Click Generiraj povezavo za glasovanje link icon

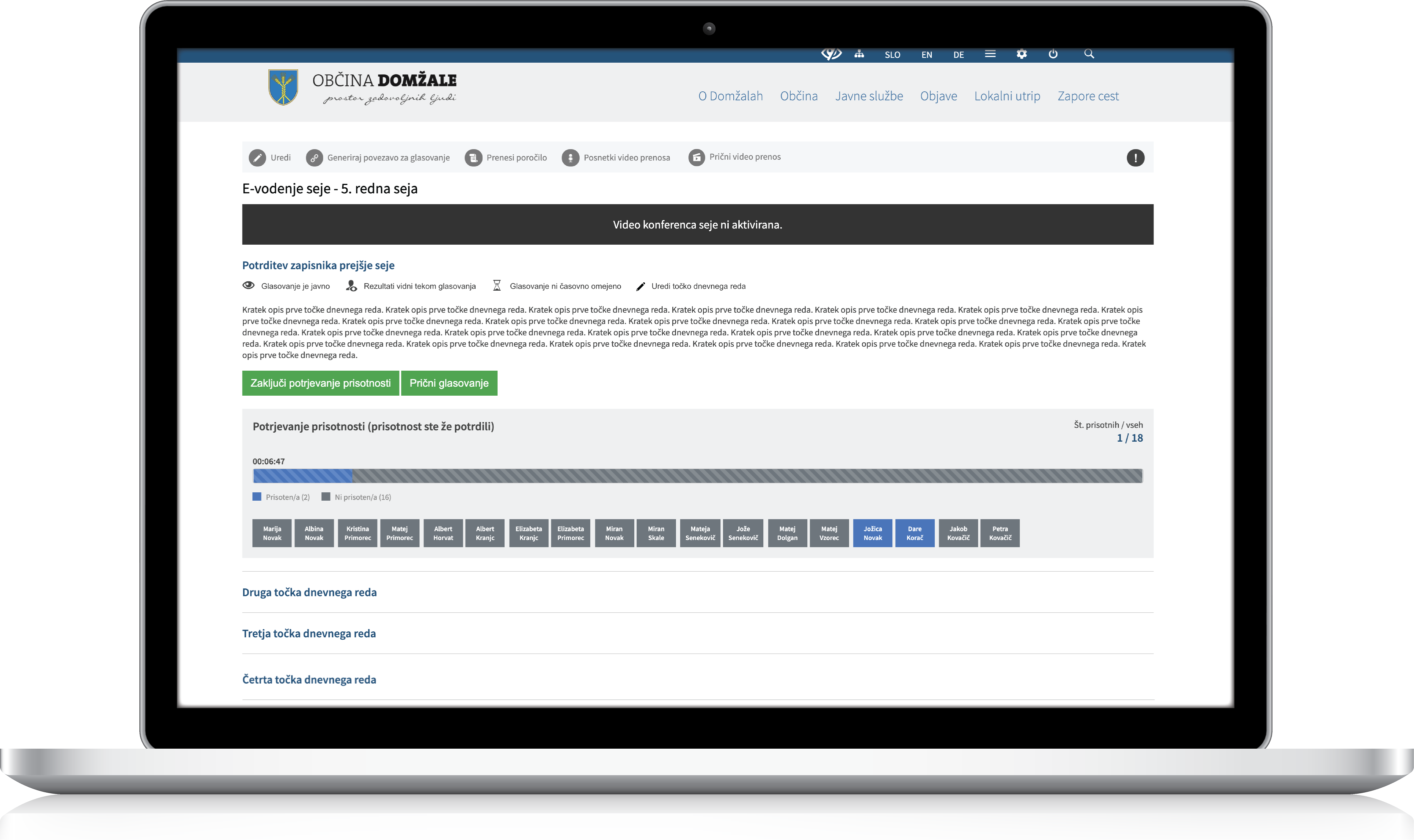click(x=314, y=158)
